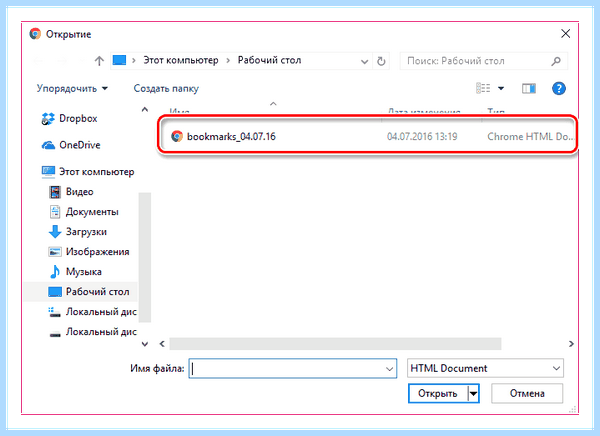Select Видео in navigation pane

(80, 192)
